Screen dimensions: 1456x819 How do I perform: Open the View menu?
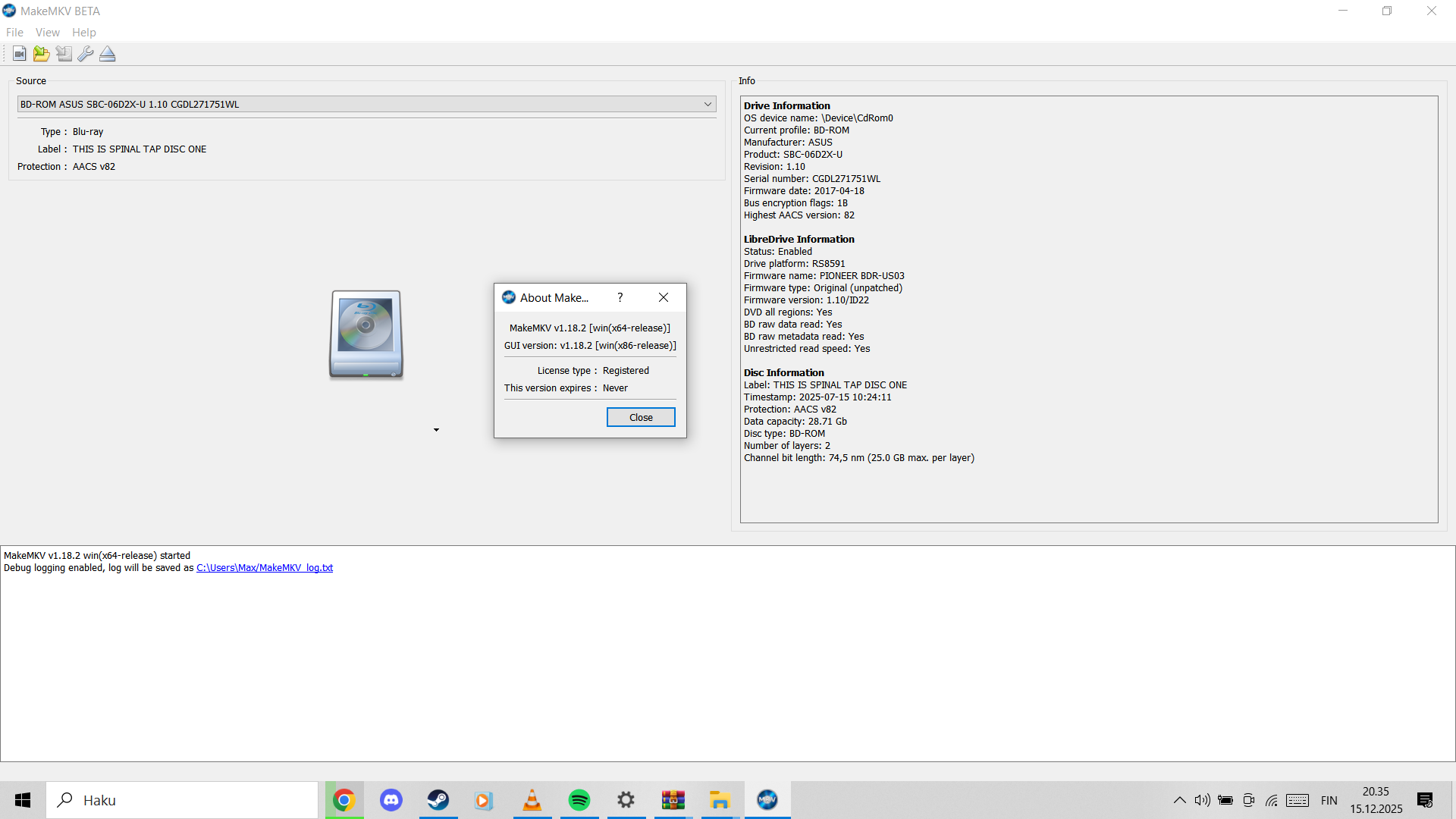click(47, 33)
